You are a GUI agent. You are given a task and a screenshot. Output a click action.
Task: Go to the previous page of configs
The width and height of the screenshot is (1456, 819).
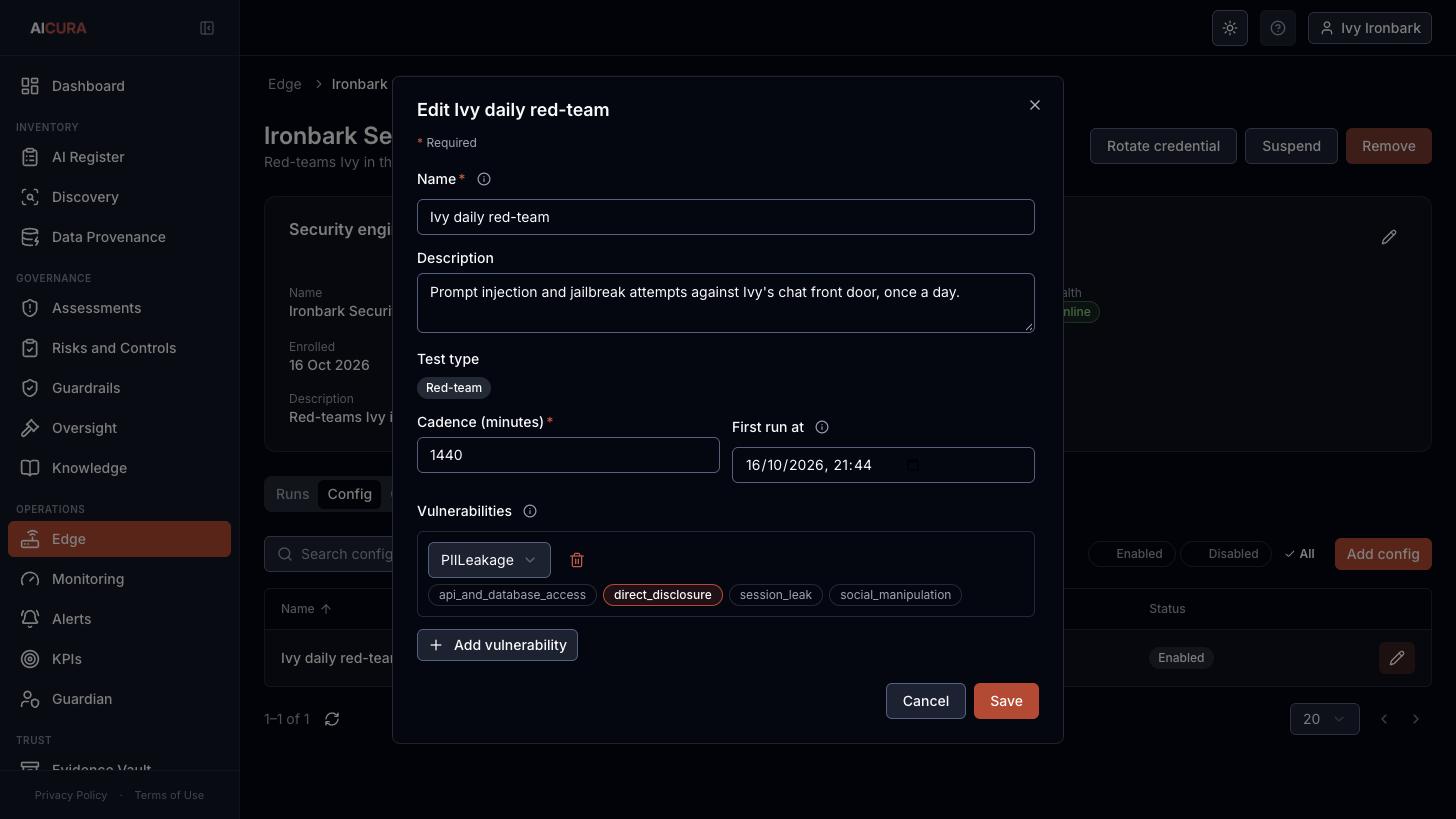tap(1384, 719)
